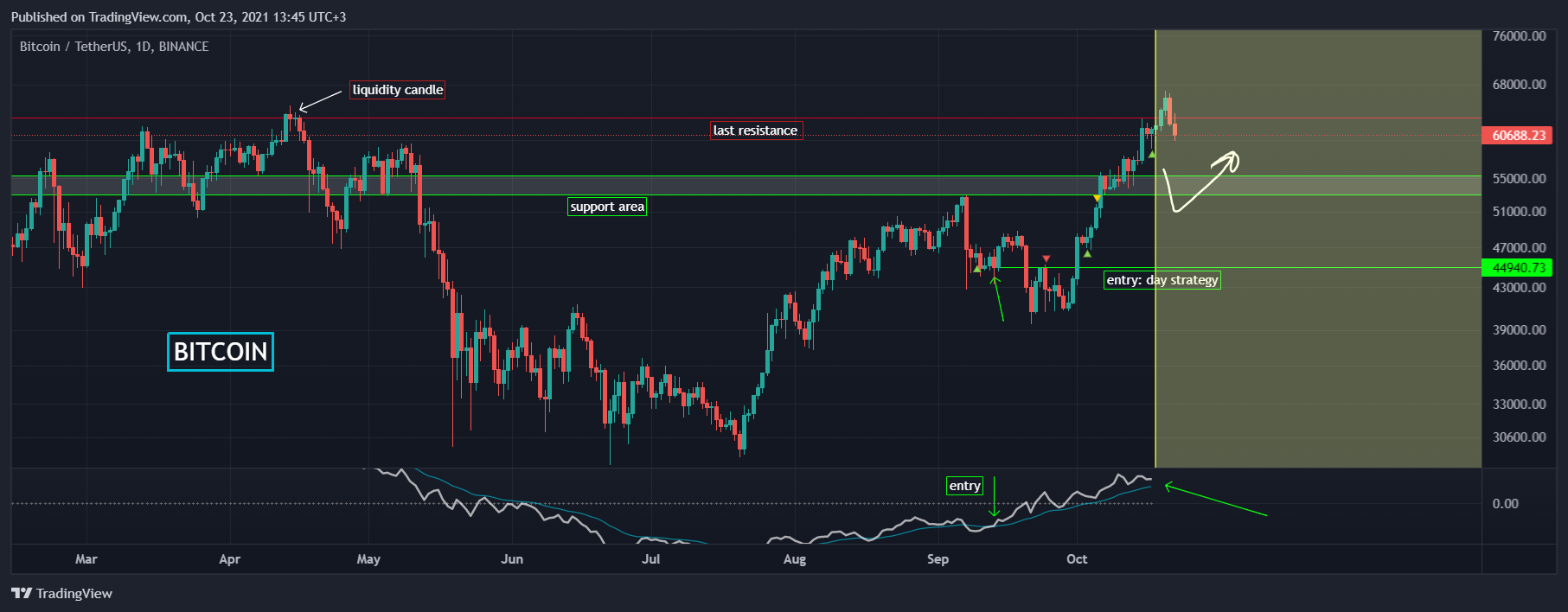Click the 'entry' label in the indicator pane
This screenshot has height=612, width=1568.
pos(965,486)
